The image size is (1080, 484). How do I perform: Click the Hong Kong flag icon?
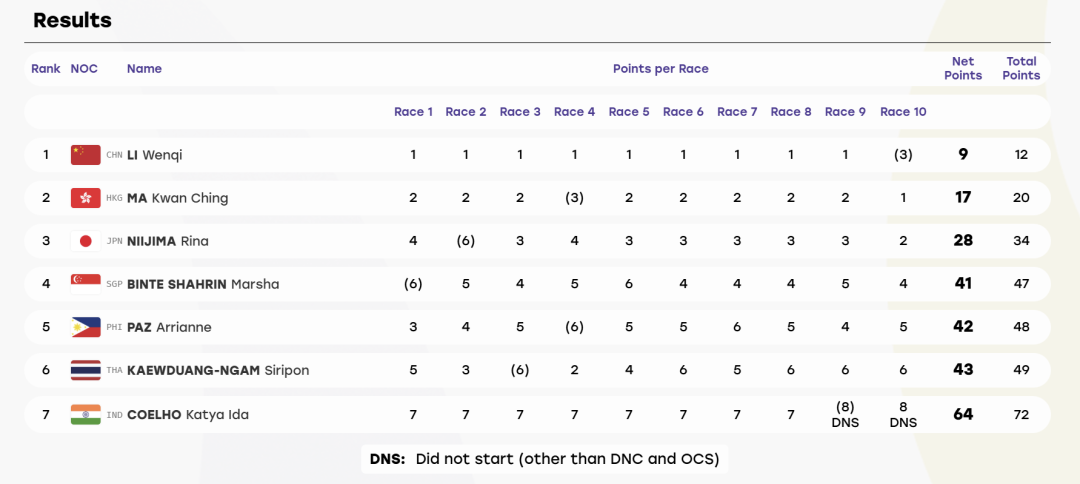tap(85, 198)
